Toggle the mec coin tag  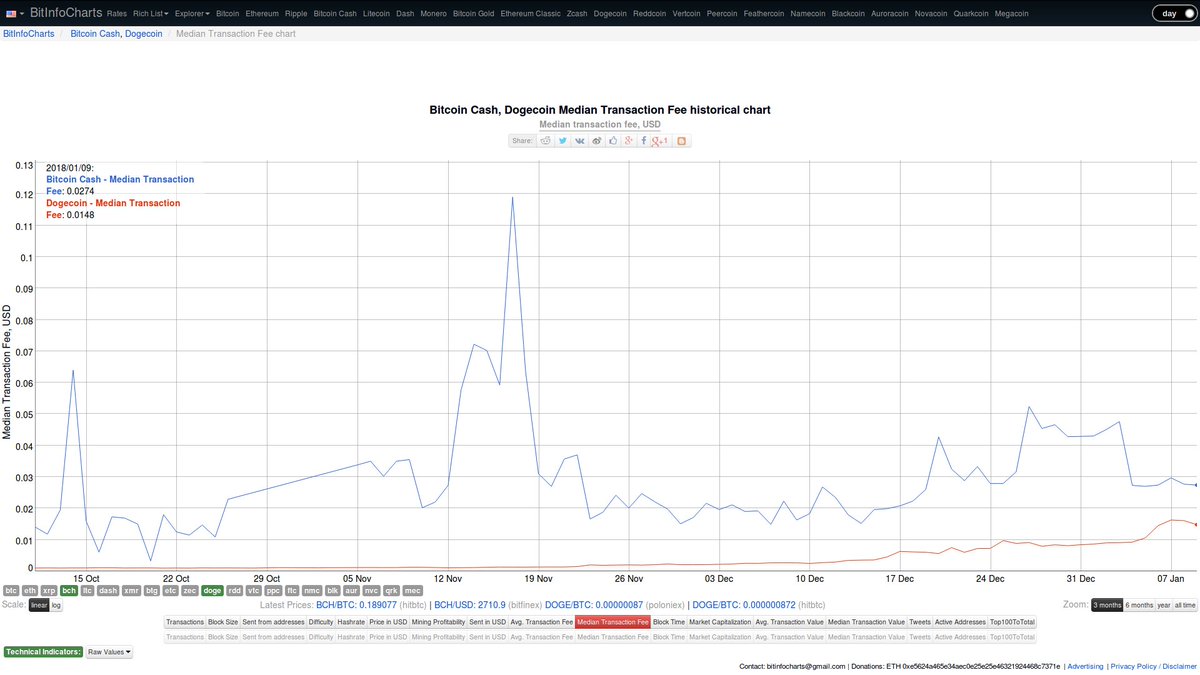click(412, 591)
